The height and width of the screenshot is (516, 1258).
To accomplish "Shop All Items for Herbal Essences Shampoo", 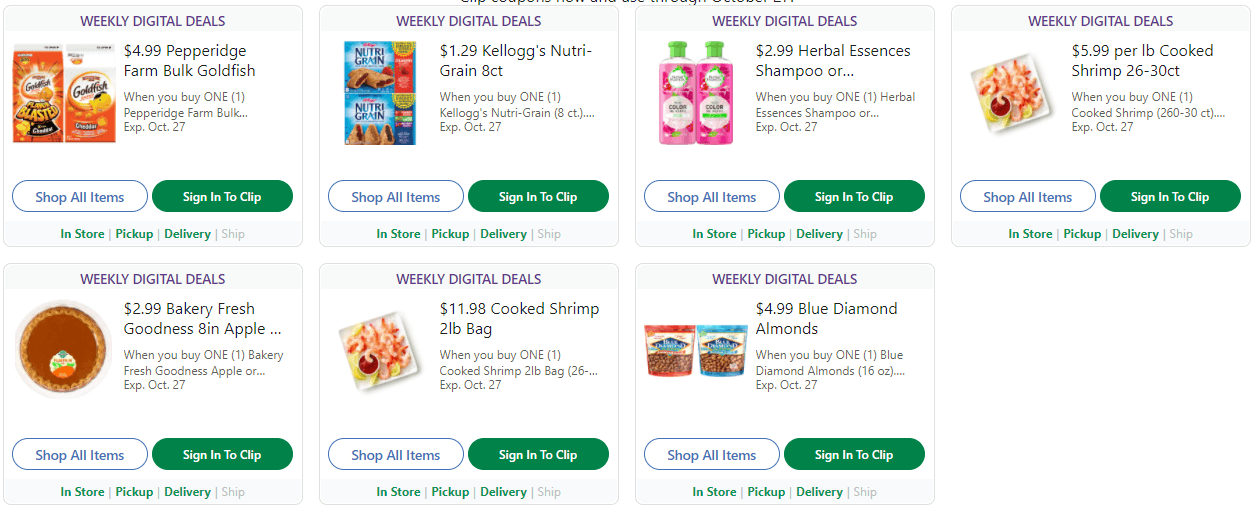I will click(x=712, y=197).
